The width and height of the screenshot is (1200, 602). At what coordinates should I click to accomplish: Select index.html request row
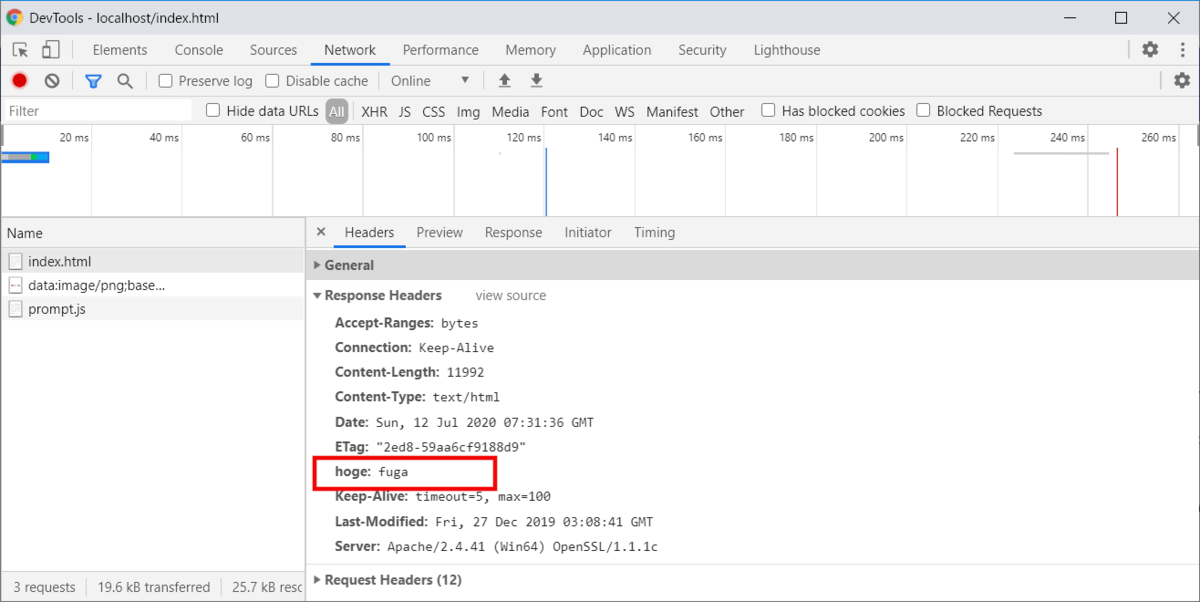(152, 262)
